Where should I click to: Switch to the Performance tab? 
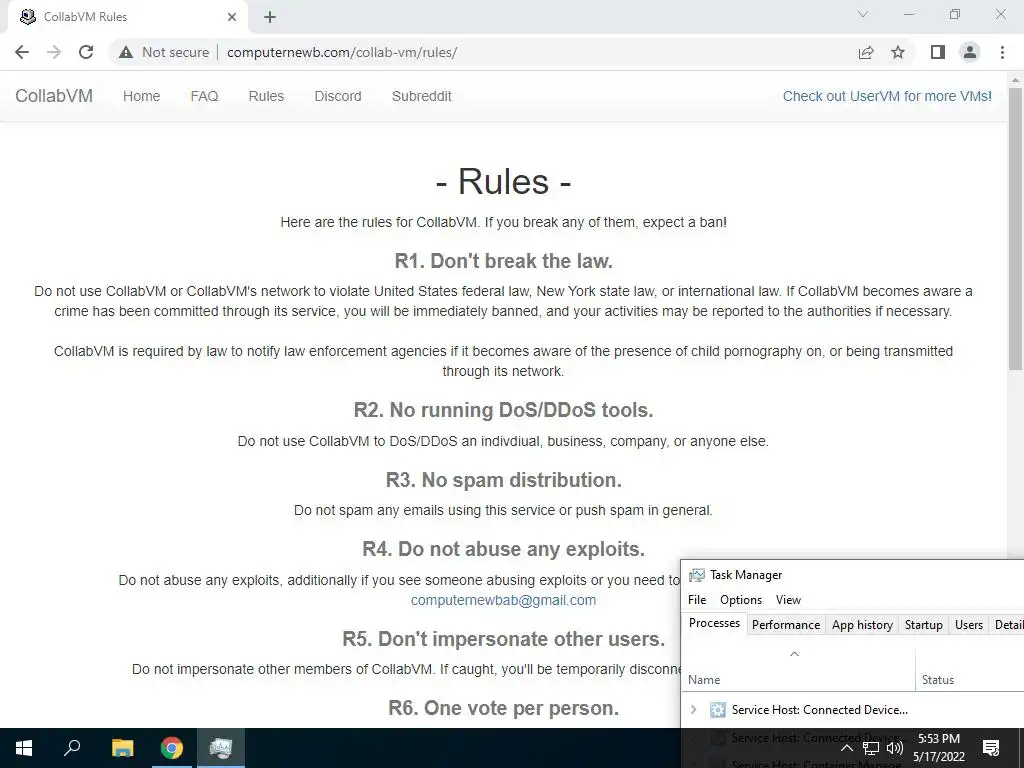[786, 625]
